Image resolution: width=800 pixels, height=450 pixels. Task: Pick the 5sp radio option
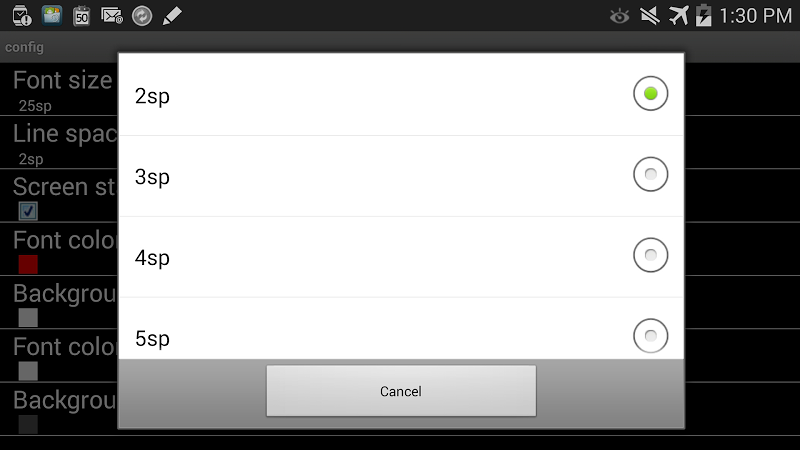651,336
